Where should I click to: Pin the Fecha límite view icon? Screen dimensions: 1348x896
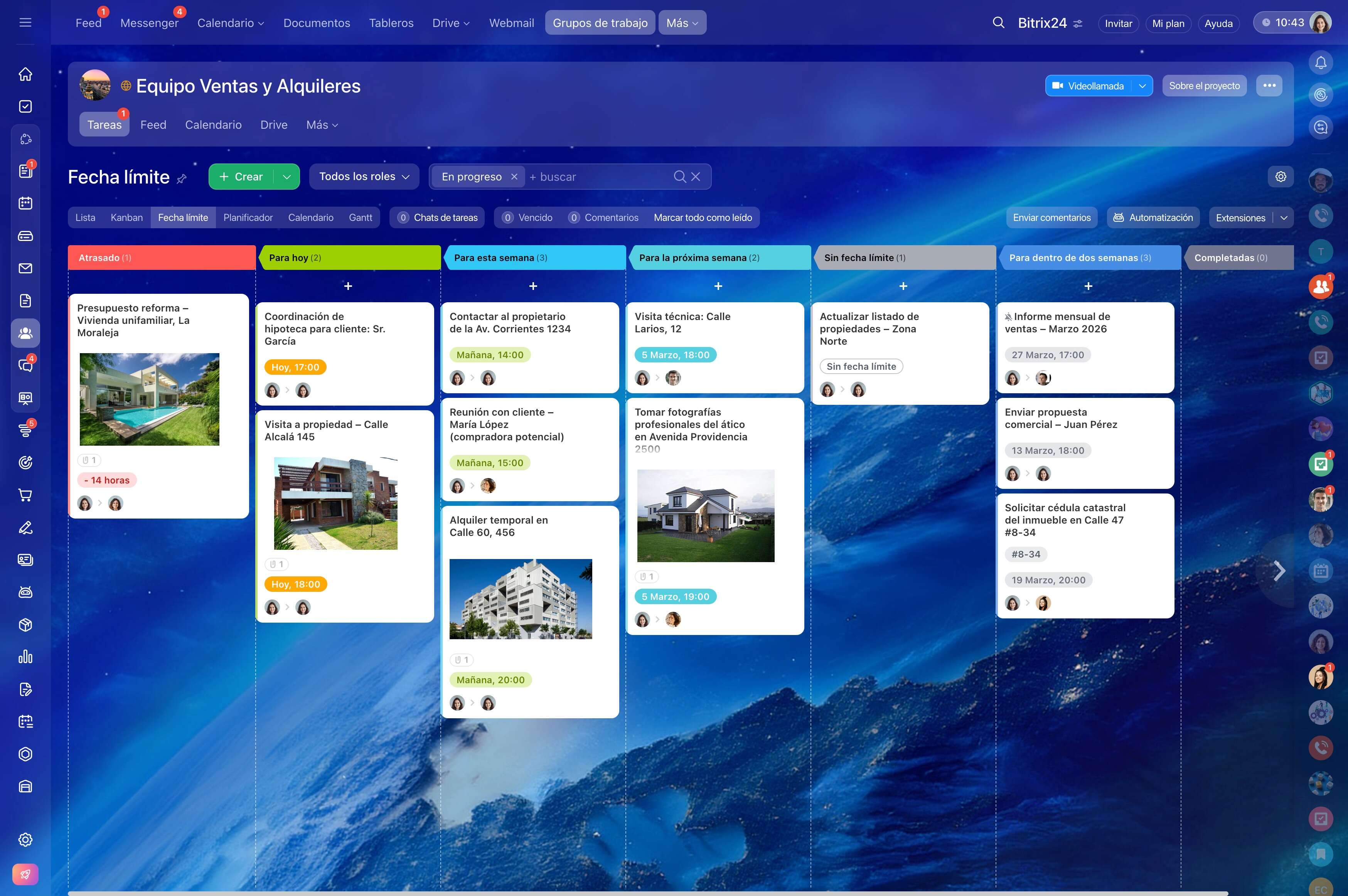point(182,179)
